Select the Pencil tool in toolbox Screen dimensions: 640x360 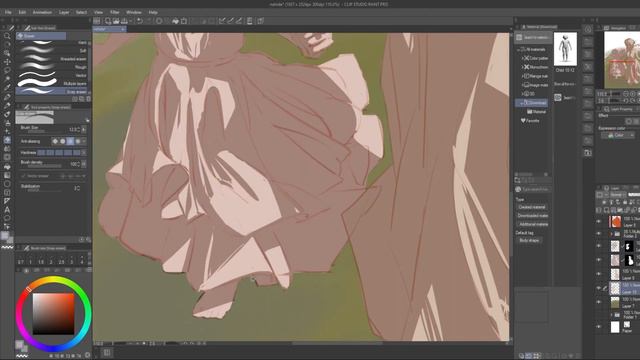click(7, 105)
